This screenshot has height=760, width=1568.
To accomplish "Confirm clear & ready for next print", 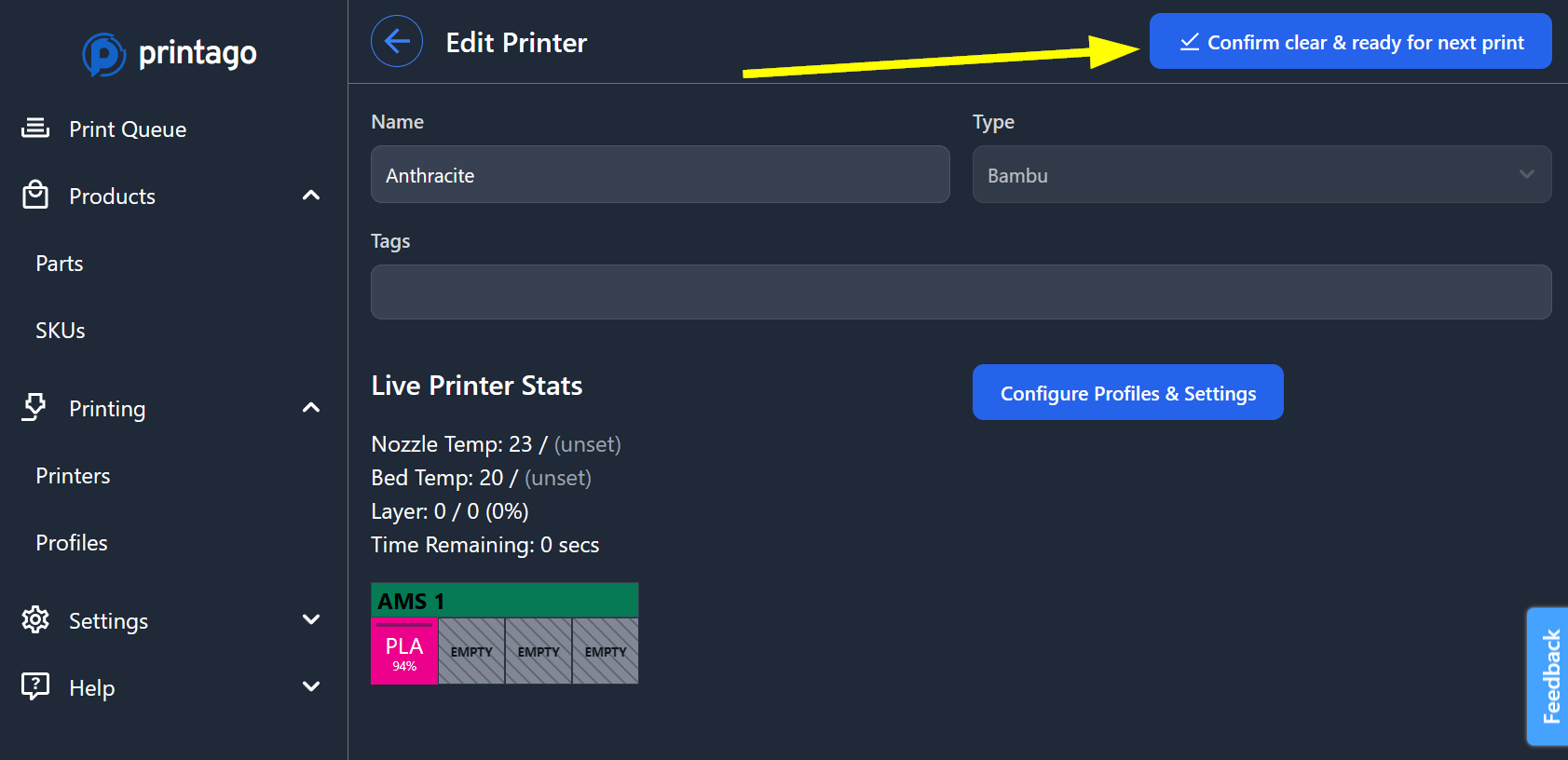I will tap(1350, 41).
